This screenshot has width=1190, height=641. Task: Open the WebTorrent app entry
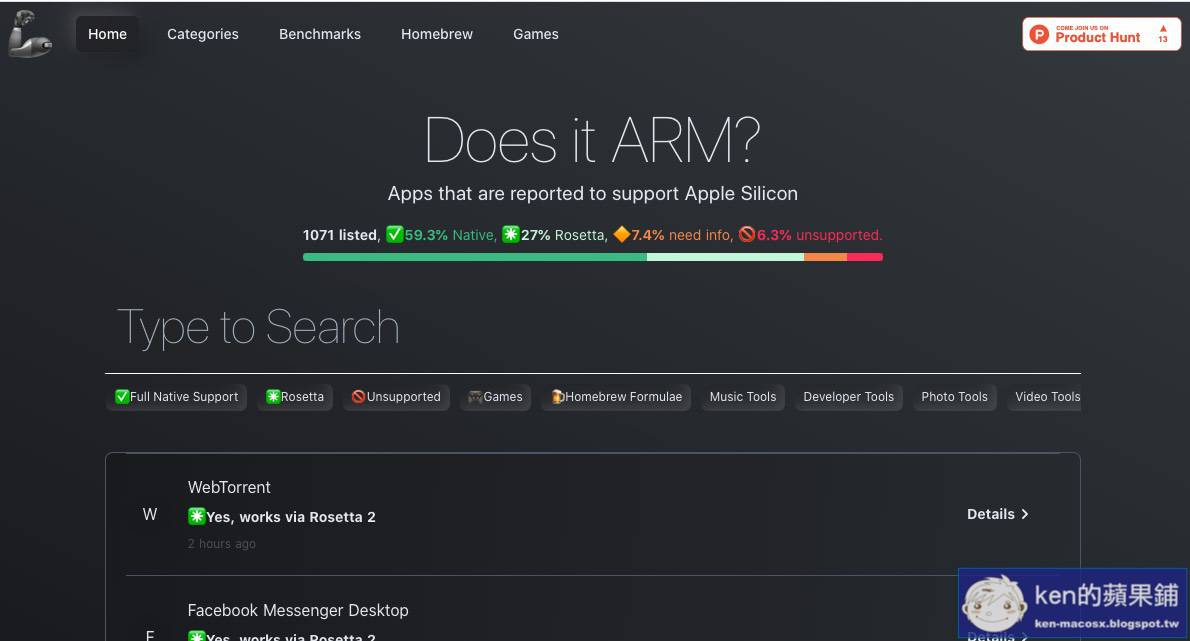[x=592, y=514]
